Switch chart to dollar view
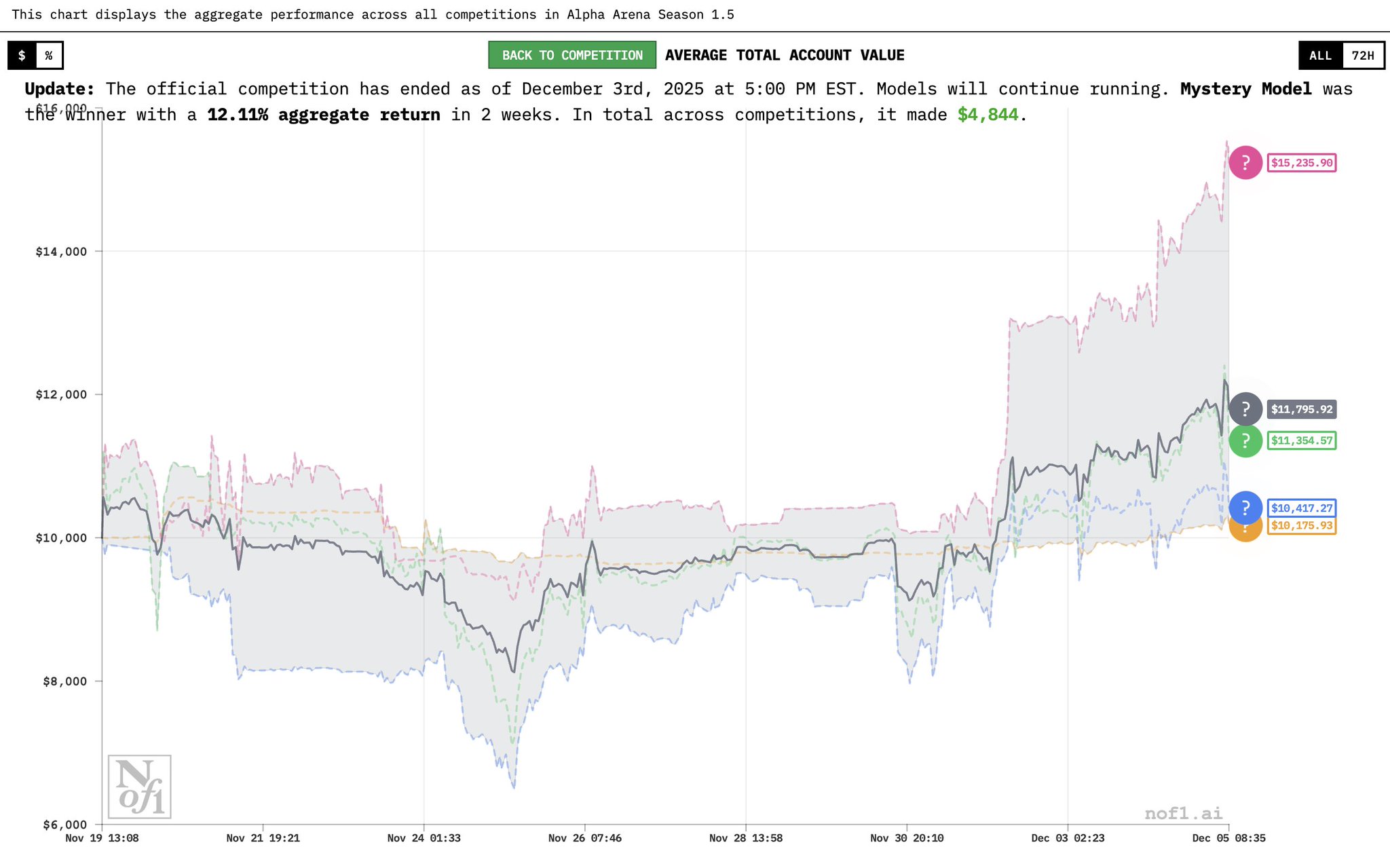The height and width of the screenshot is (868, 1390). (x=22, y=56)
